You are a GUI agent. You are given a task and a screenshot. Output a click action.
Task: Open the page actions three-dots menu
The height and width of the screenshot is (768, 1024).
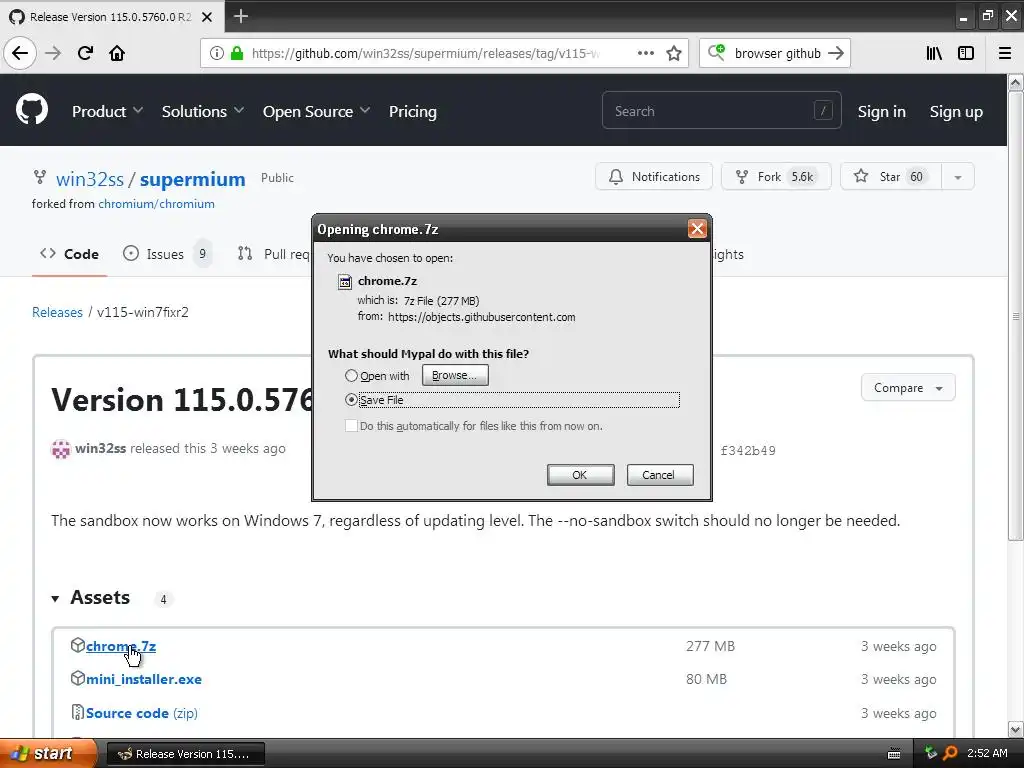645,53
